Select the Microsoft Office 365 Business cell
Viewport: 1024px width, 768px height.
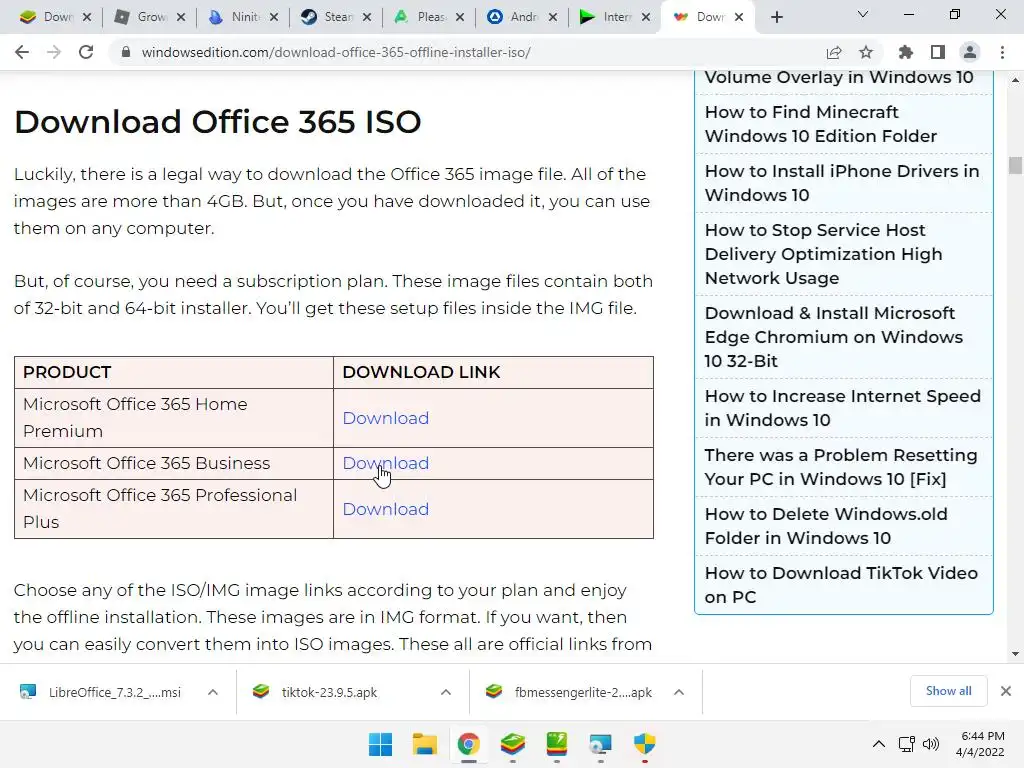tap(174, 463)
